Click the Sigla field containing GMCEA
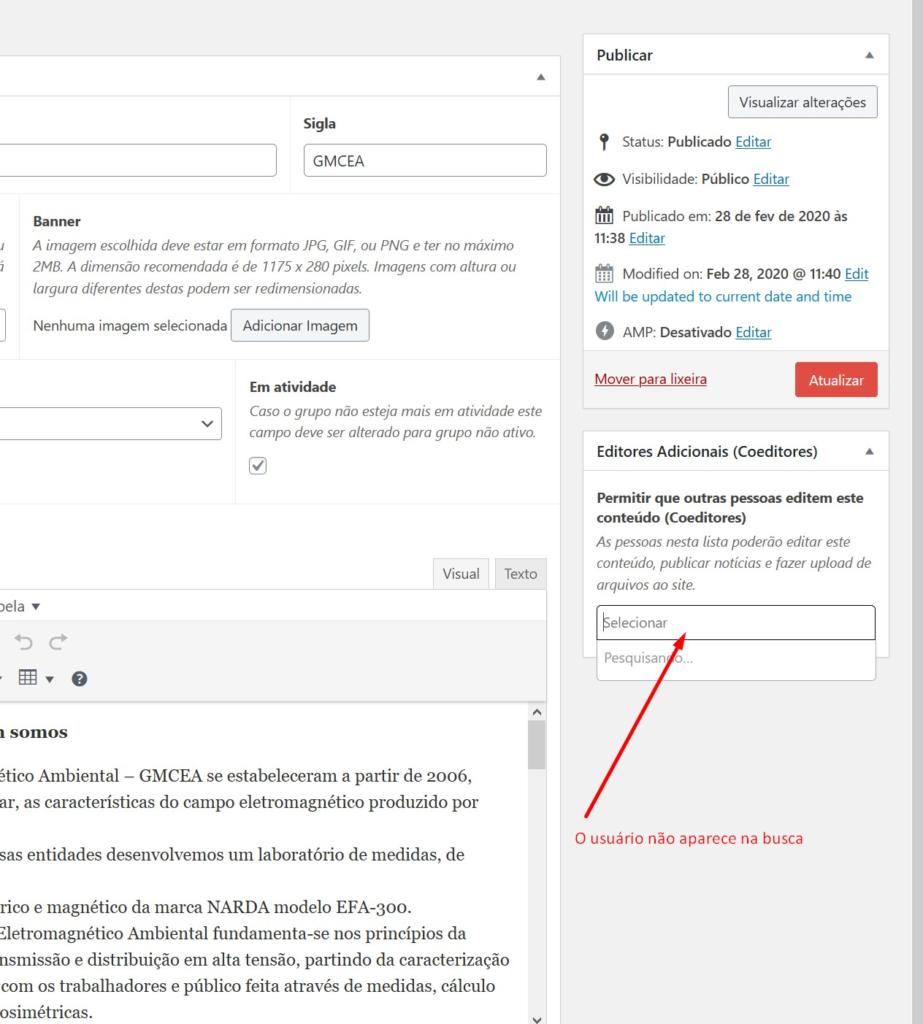This screenshot has width=923, height=1024. 425,161
